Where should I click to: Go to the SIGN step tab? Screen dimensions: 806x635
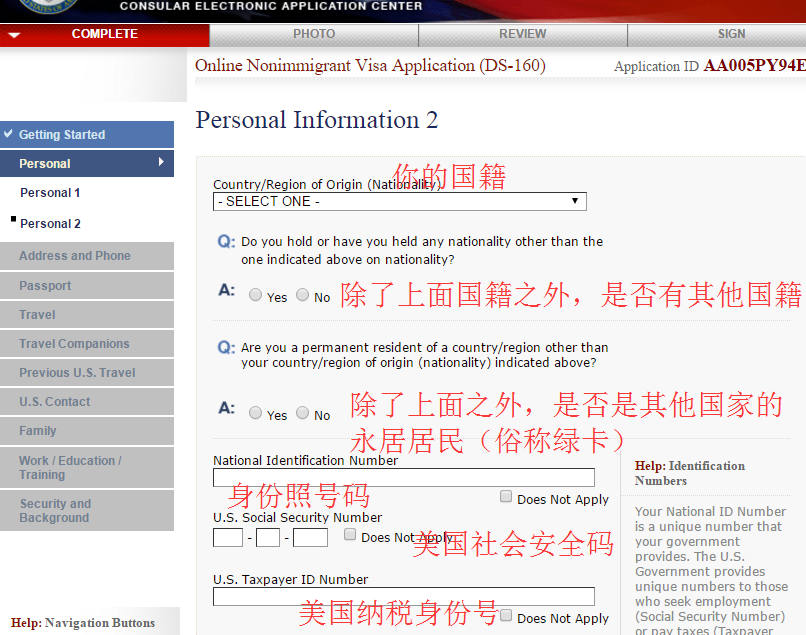click(x=731, y=34)
